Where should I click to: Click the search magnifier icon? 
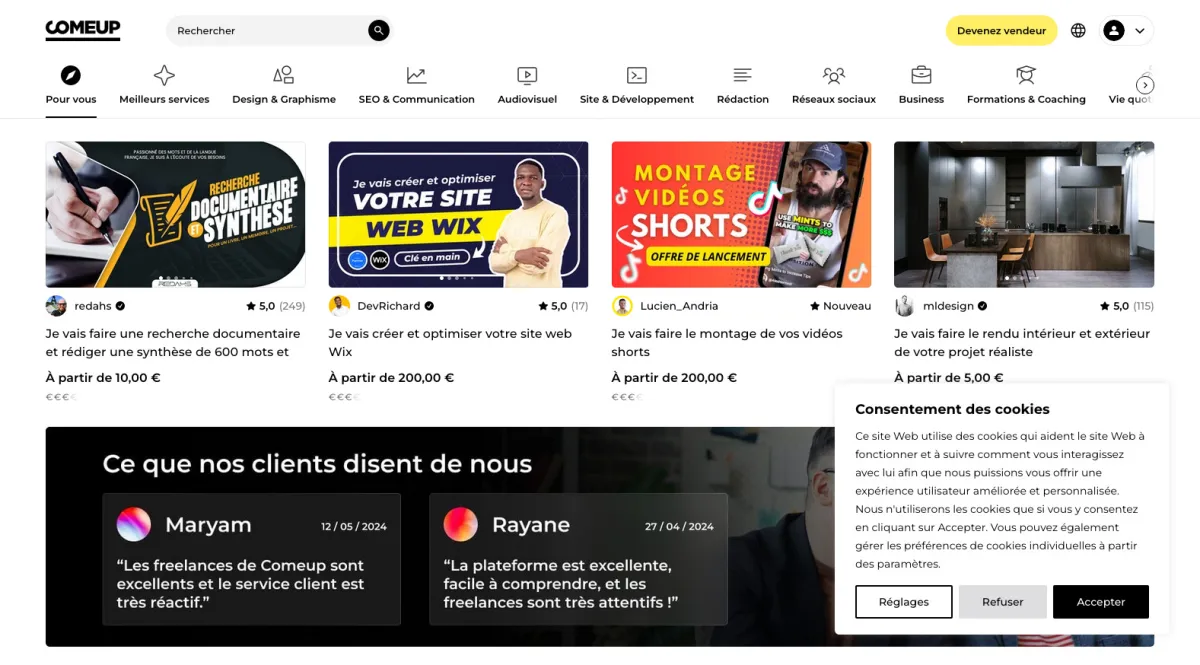[x=378, y=30]
